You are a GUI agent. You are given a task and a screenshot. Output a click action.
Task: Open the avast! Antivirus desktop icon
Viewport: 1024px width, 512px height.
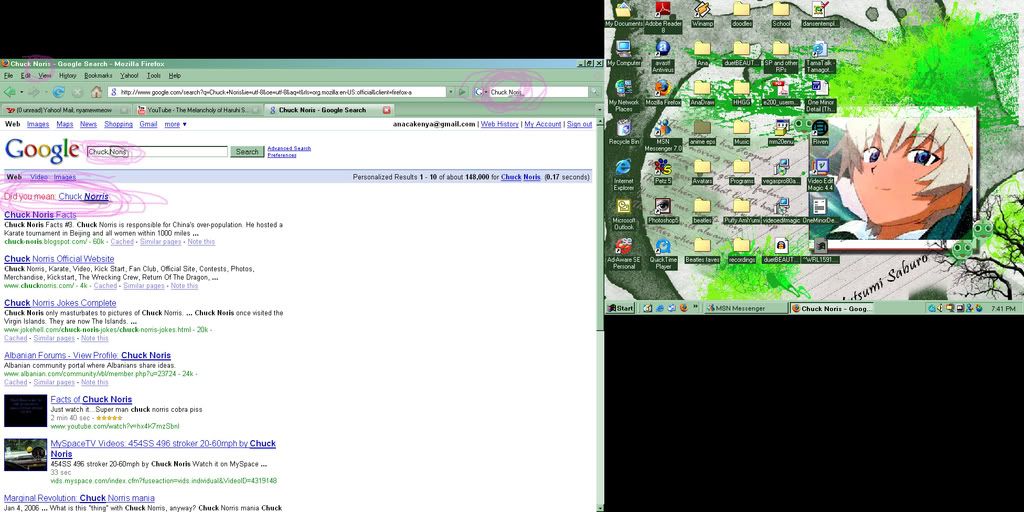point(662,51)
